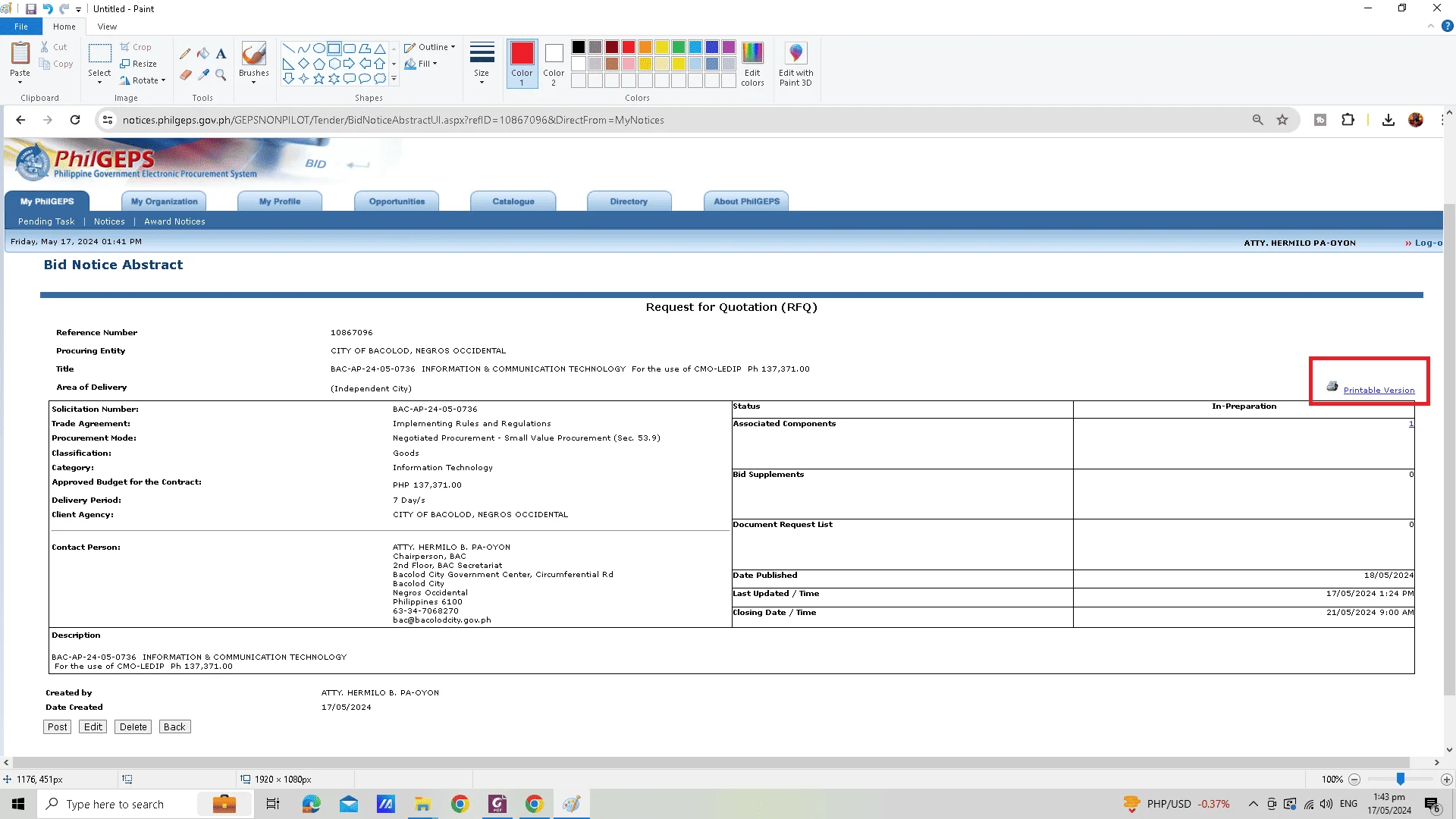Open the File menu
Image resolution: width=1456 pixels, height=819 pixels.
point(21,27)
